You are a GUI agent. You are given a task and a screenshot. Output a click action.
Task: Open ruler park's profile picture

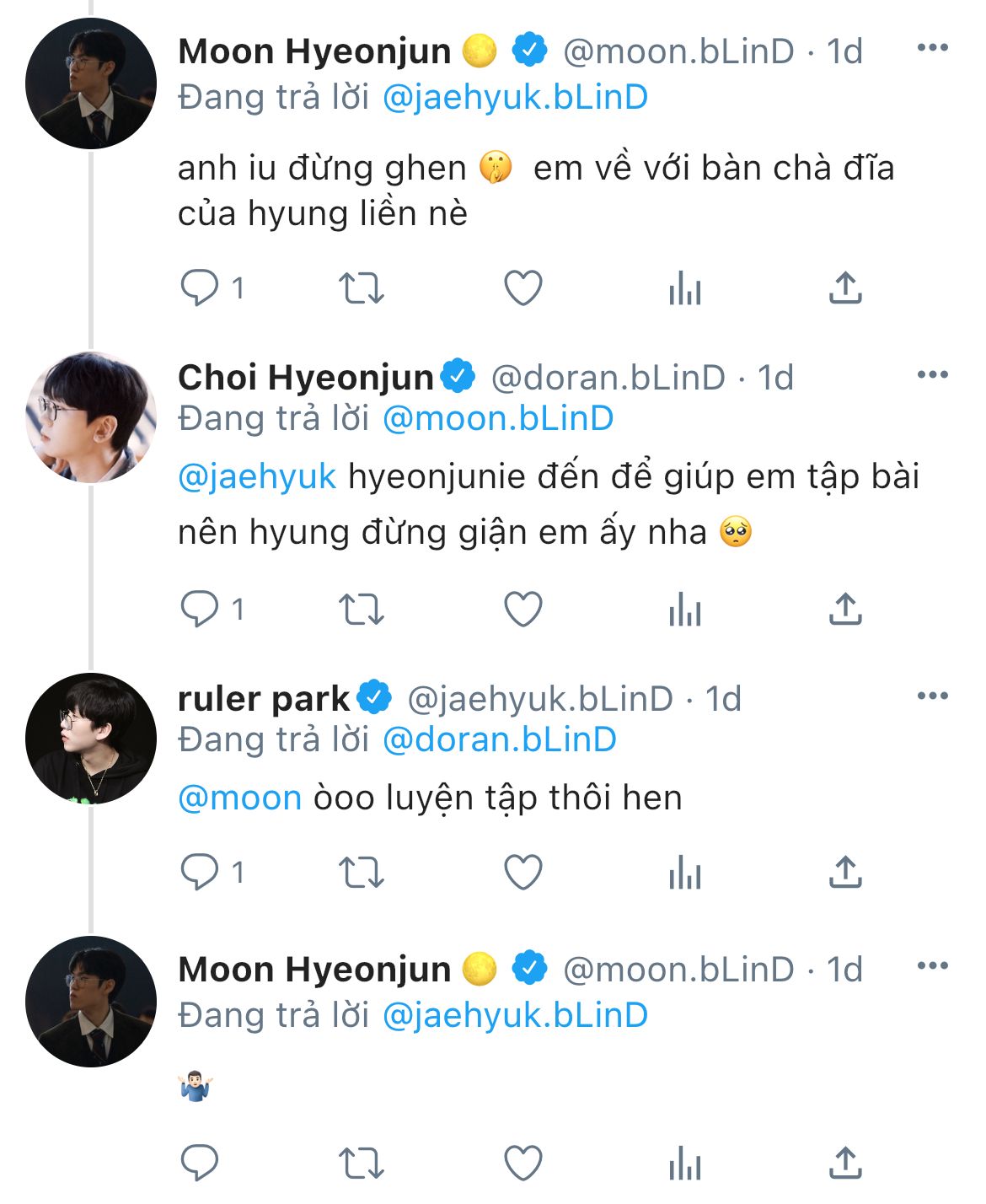click(x=91, y=739)
